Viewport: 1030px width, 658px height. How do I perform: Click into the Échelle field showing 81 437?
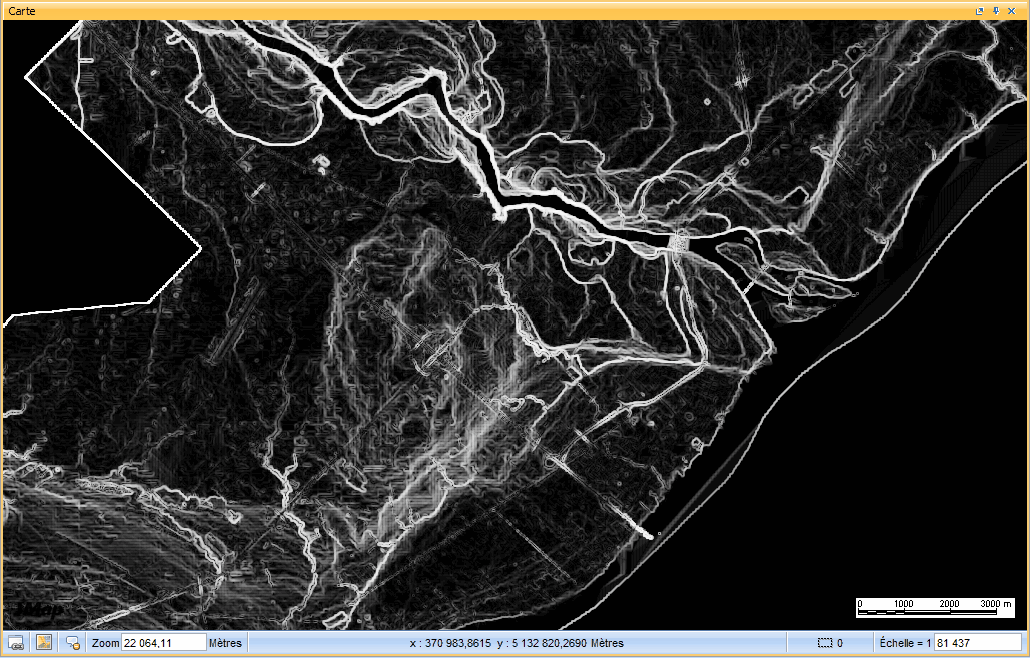pyautogui.click(x=977, y=643)
